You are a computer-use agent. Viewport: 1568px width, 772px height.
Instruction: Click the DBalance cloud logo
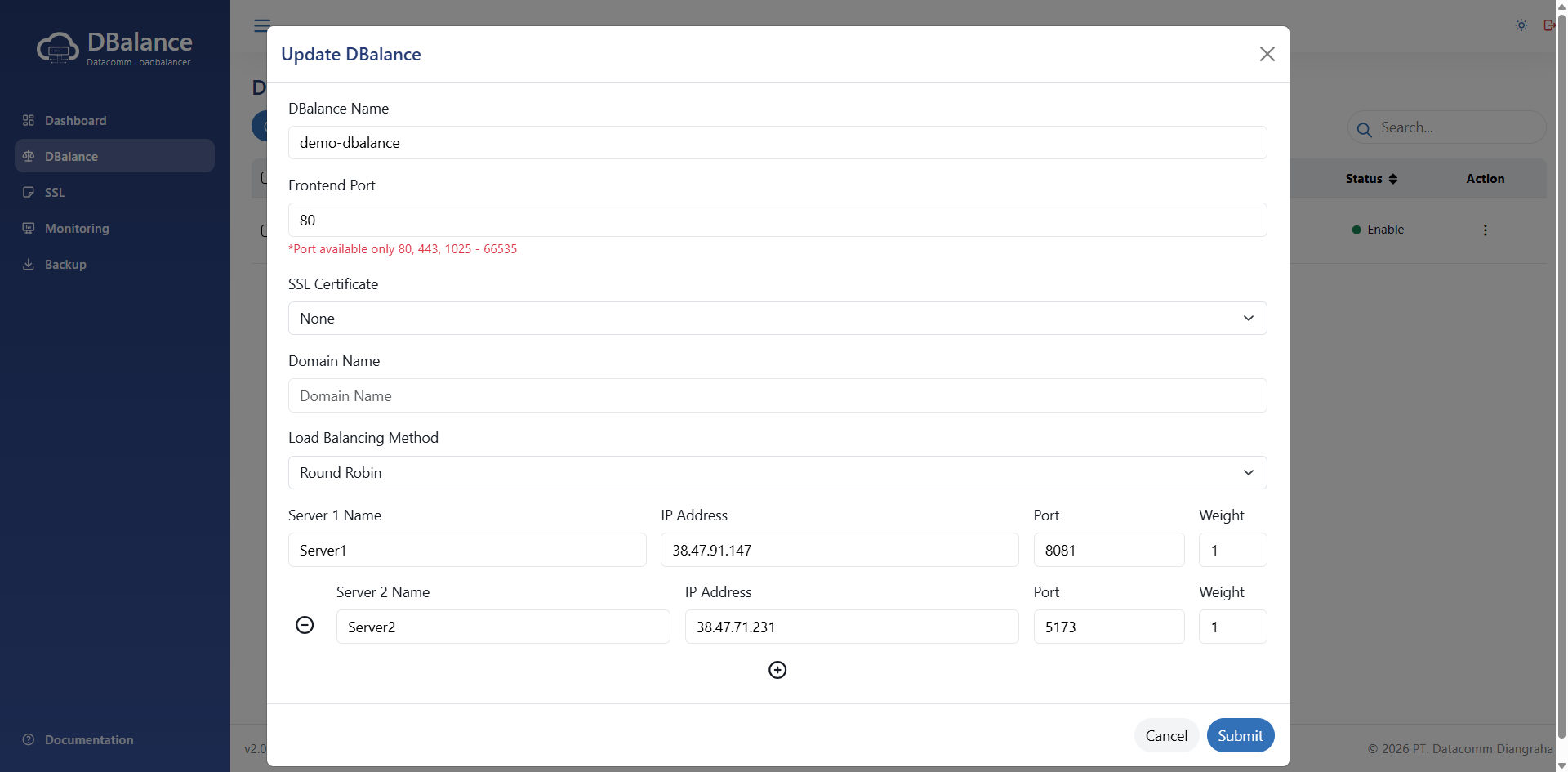click(x=57, y=49)
